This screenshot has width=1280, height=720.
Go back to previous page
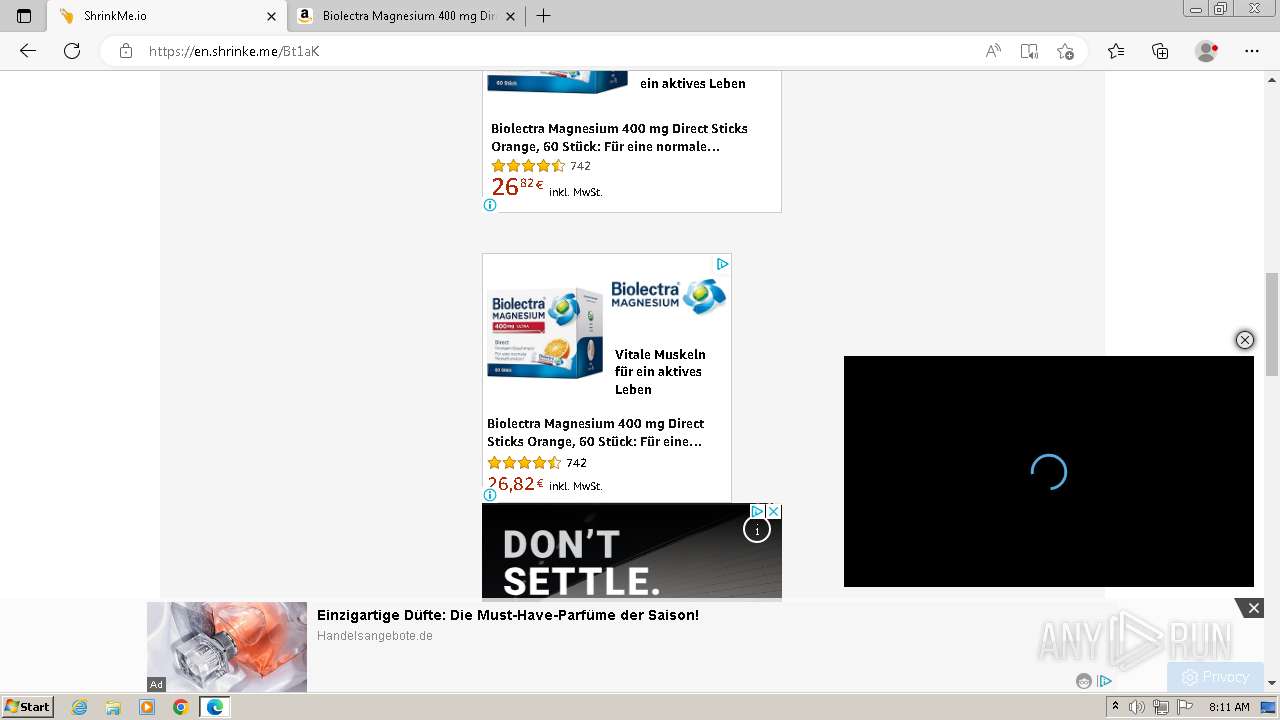pyautogui.click(x=28, y=51)
